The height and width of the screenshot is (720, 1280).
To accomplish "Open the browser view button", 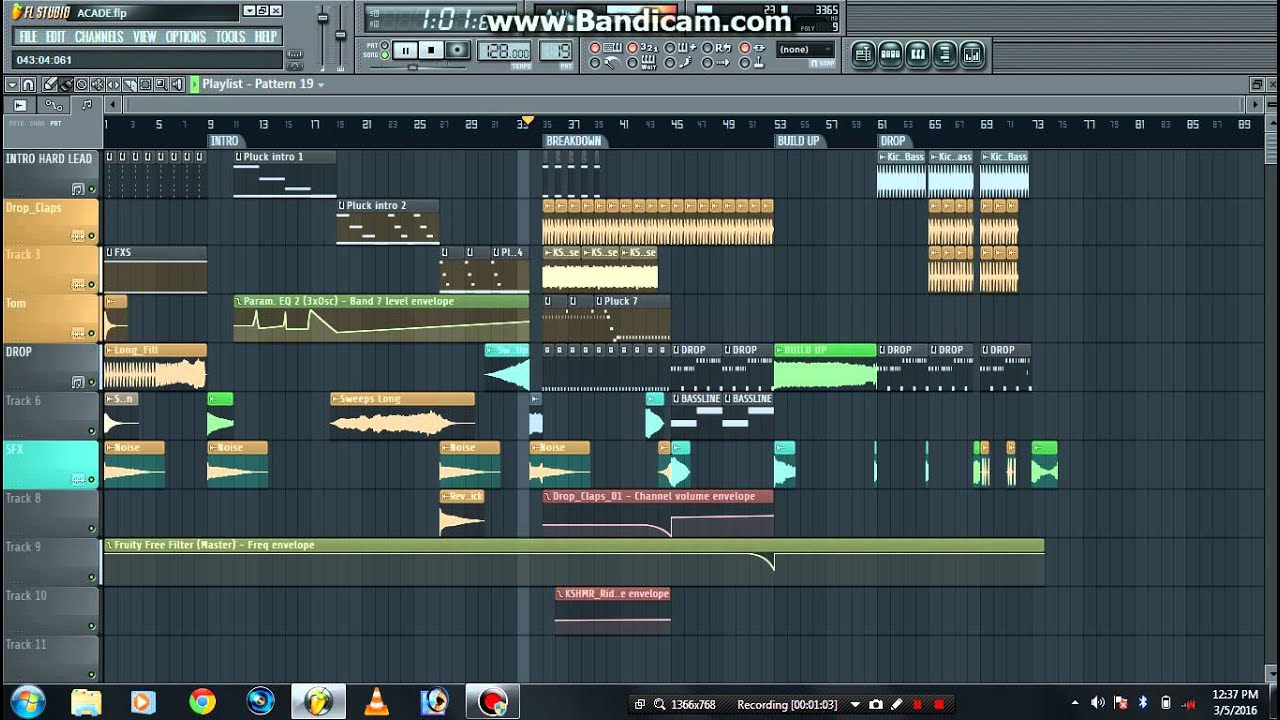I will point(945,53).
